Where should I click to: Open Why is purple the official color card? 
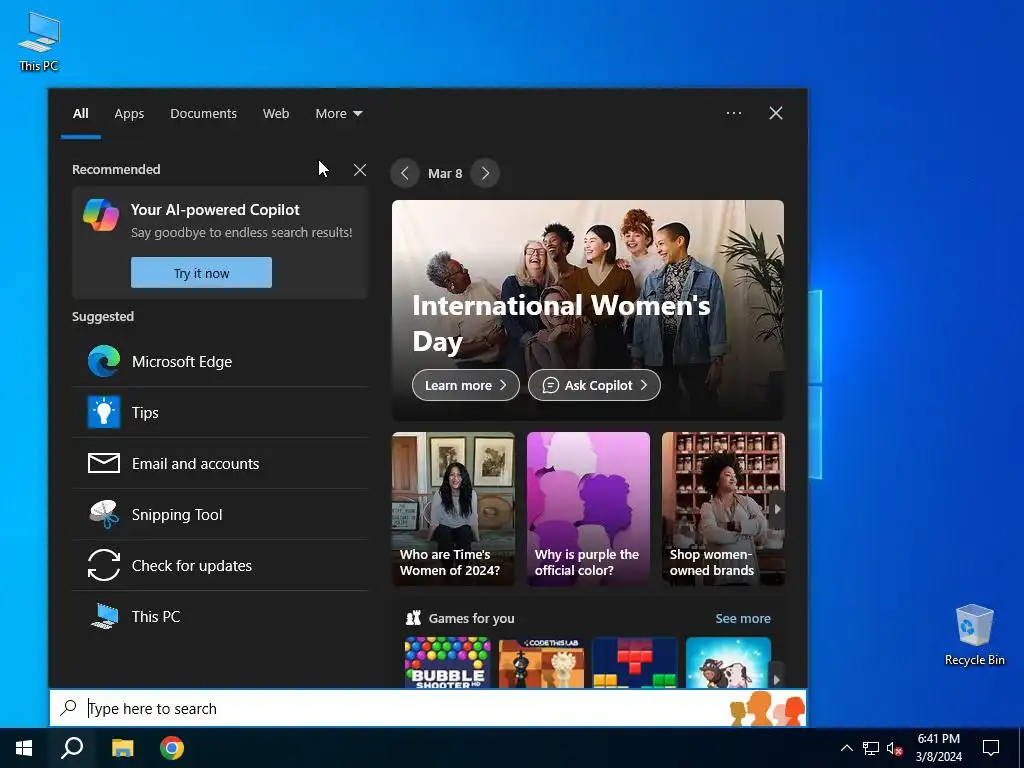click(588, 508)
